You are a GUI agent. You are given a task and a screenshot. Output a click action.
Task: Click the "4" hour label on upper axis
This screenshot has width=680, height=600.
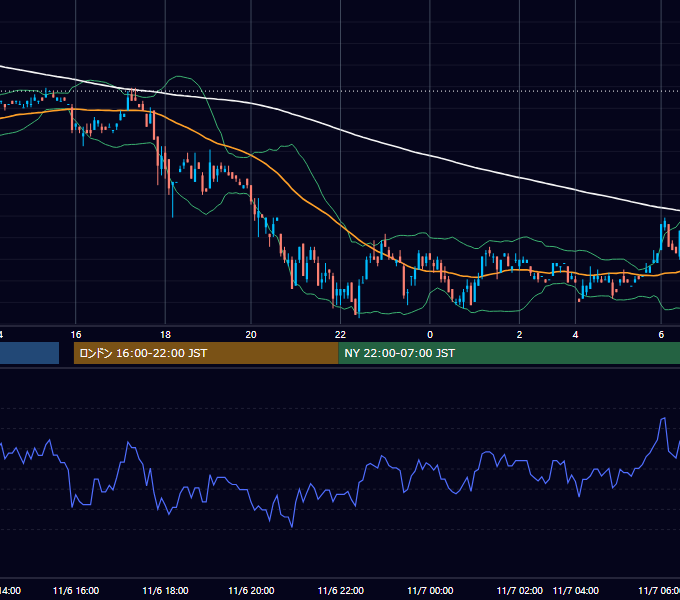pyautogui.click(x=575, y=335)
